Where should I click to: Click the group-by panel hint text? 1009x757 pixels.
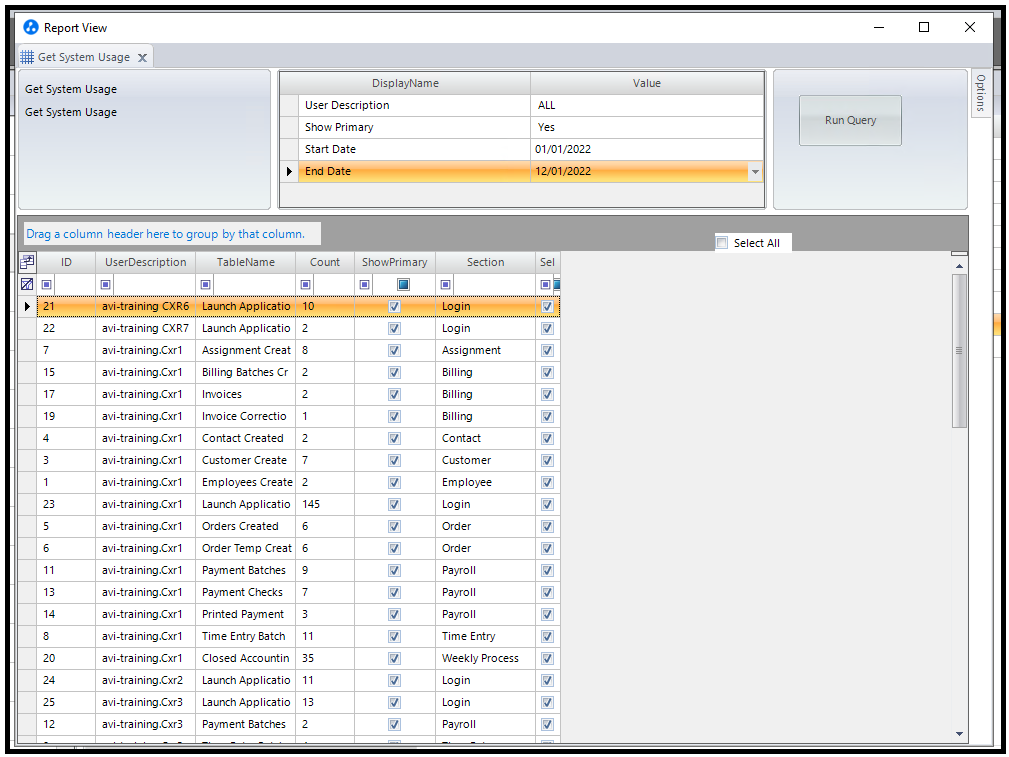165,234
